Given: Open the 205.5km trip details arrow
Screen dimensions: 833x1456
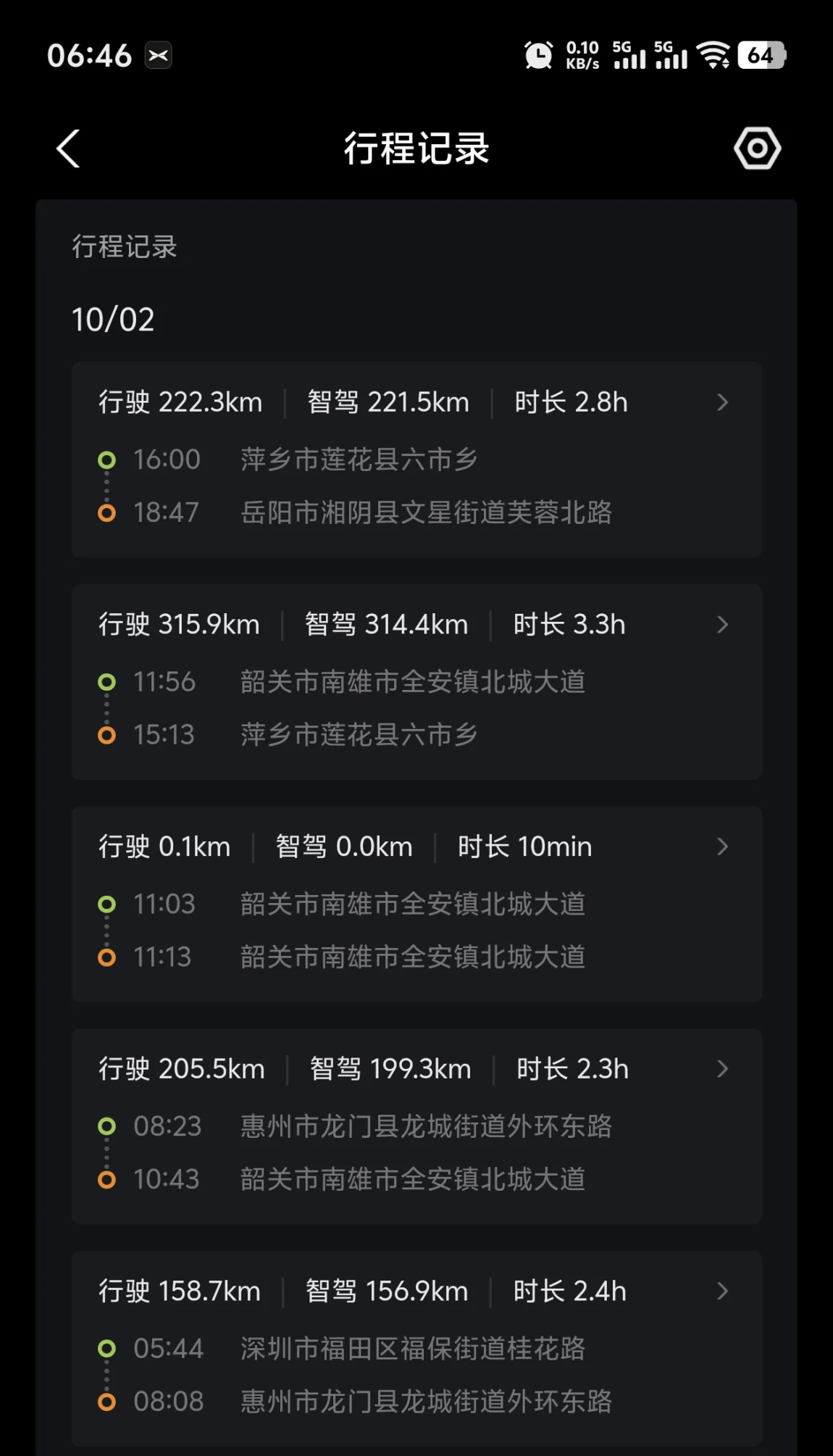Looking at the screenshot, I should click(x=721, y=1069).
